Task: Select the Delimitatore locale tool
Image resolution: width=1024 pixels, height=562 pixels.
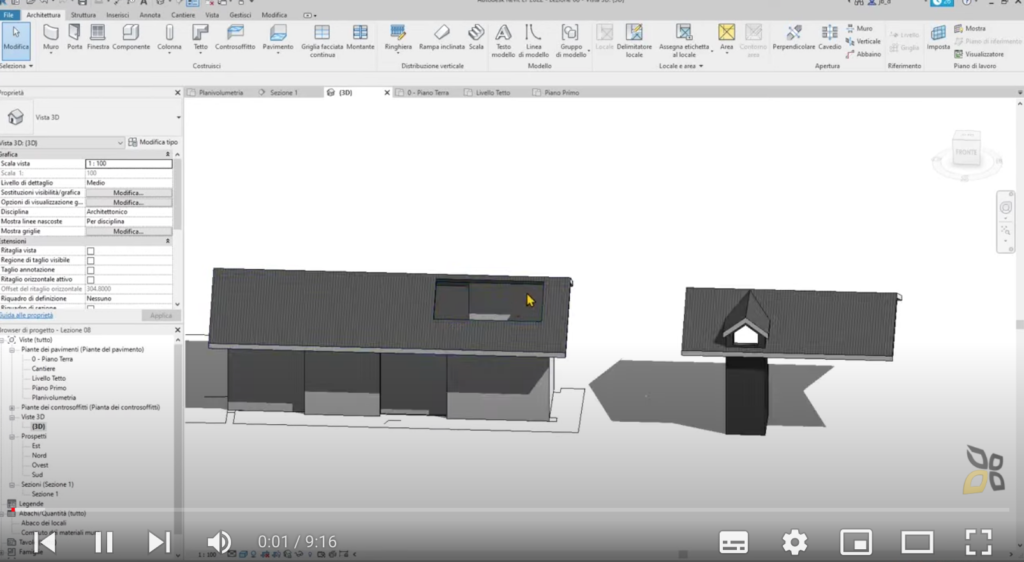Action: tap(634, 40)
